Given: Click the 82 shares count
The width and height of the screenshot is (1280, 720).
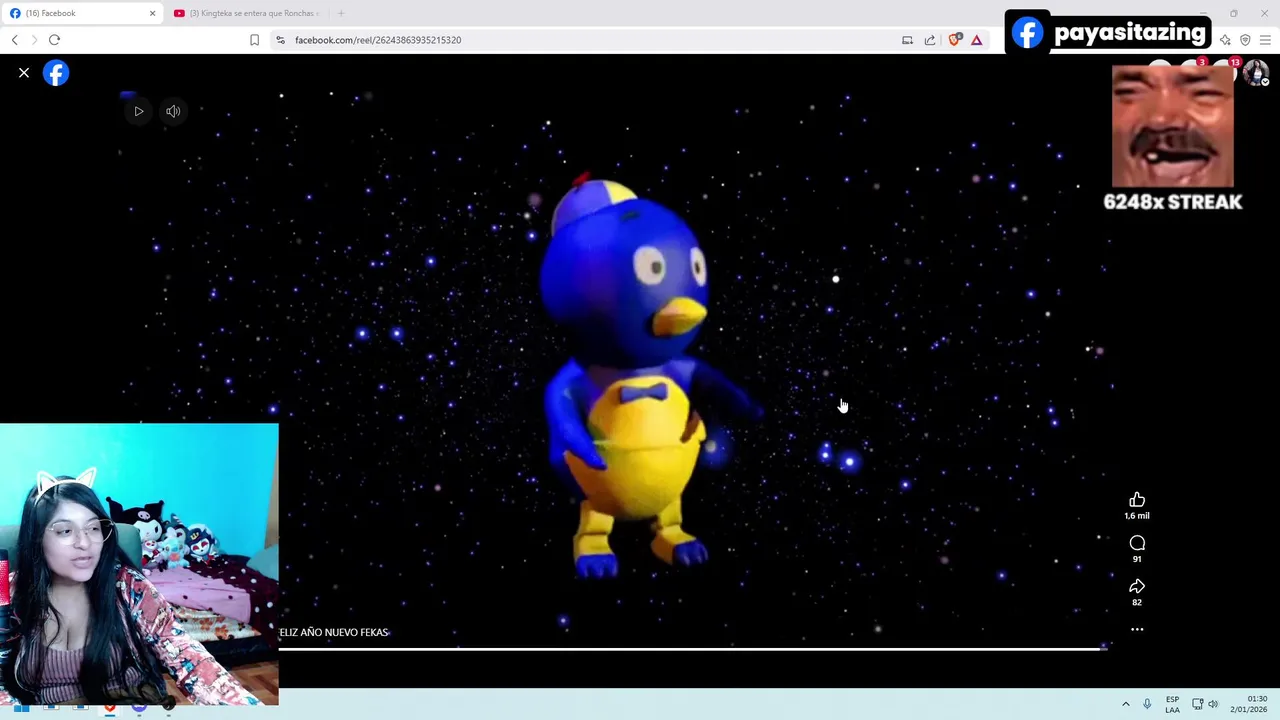Looking at the screenshot, I should pyautogui.click(x=1137, y=602).
